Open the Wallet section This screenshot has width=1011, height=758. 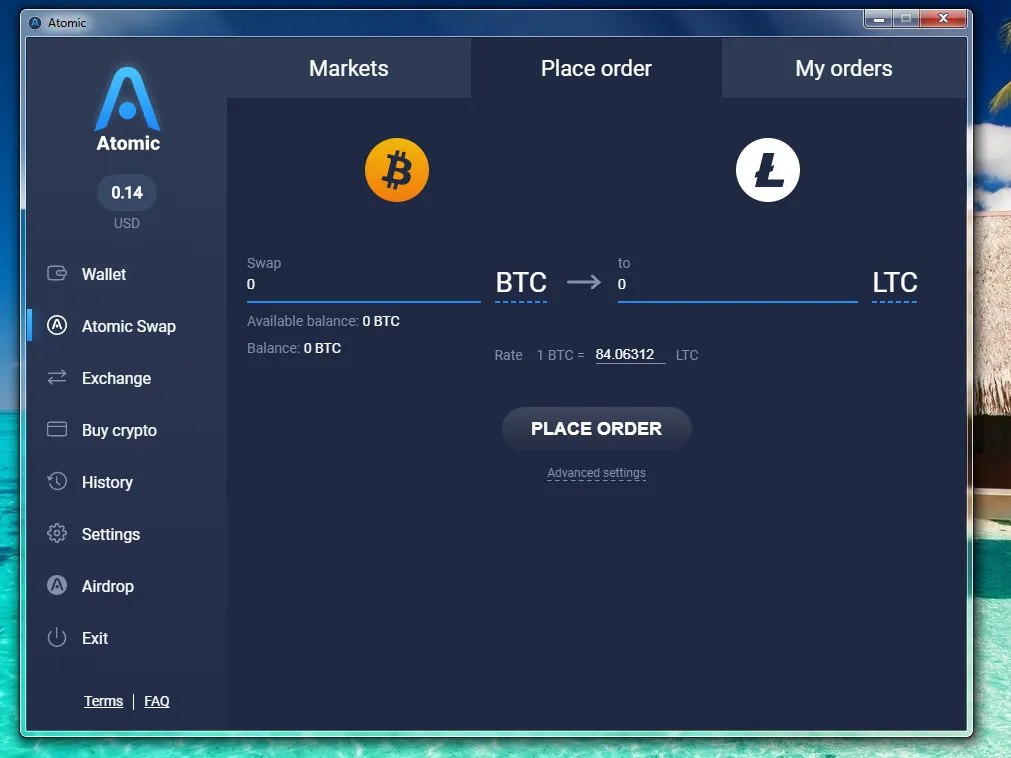(104, 274)
